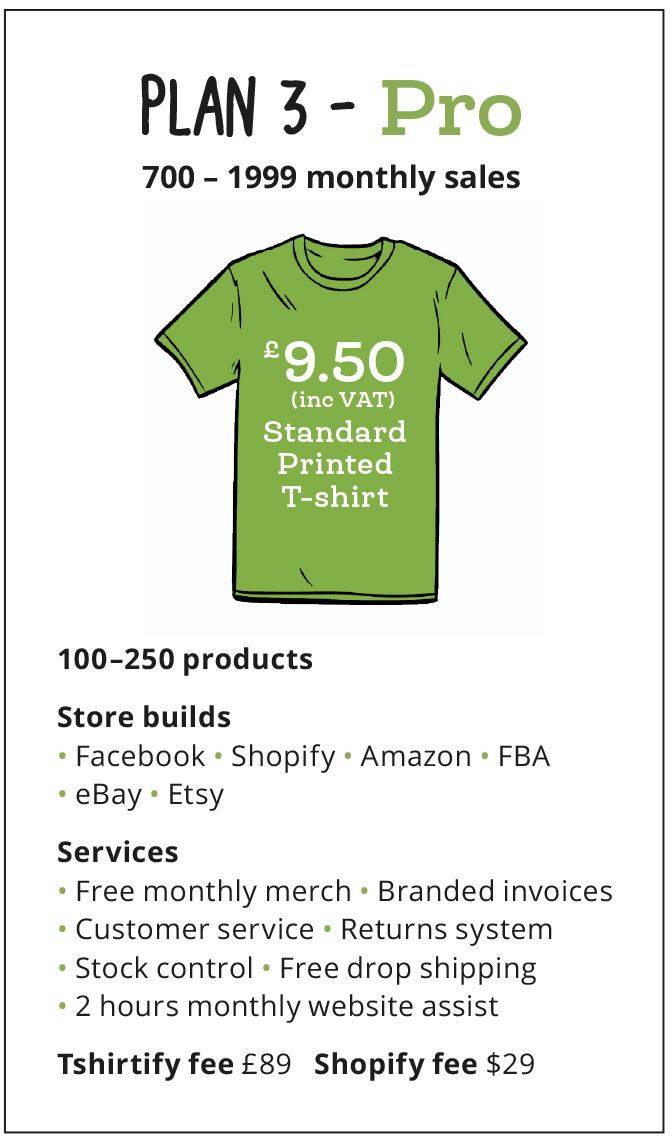Click the Branded invoices service item

[495, 891]
